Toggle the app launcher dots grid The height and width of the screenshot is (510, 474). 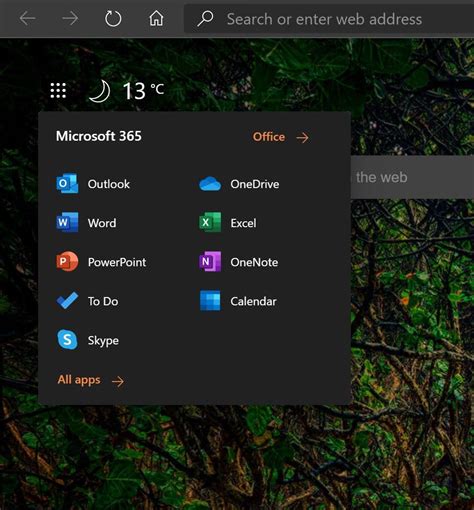pos(58,90)
